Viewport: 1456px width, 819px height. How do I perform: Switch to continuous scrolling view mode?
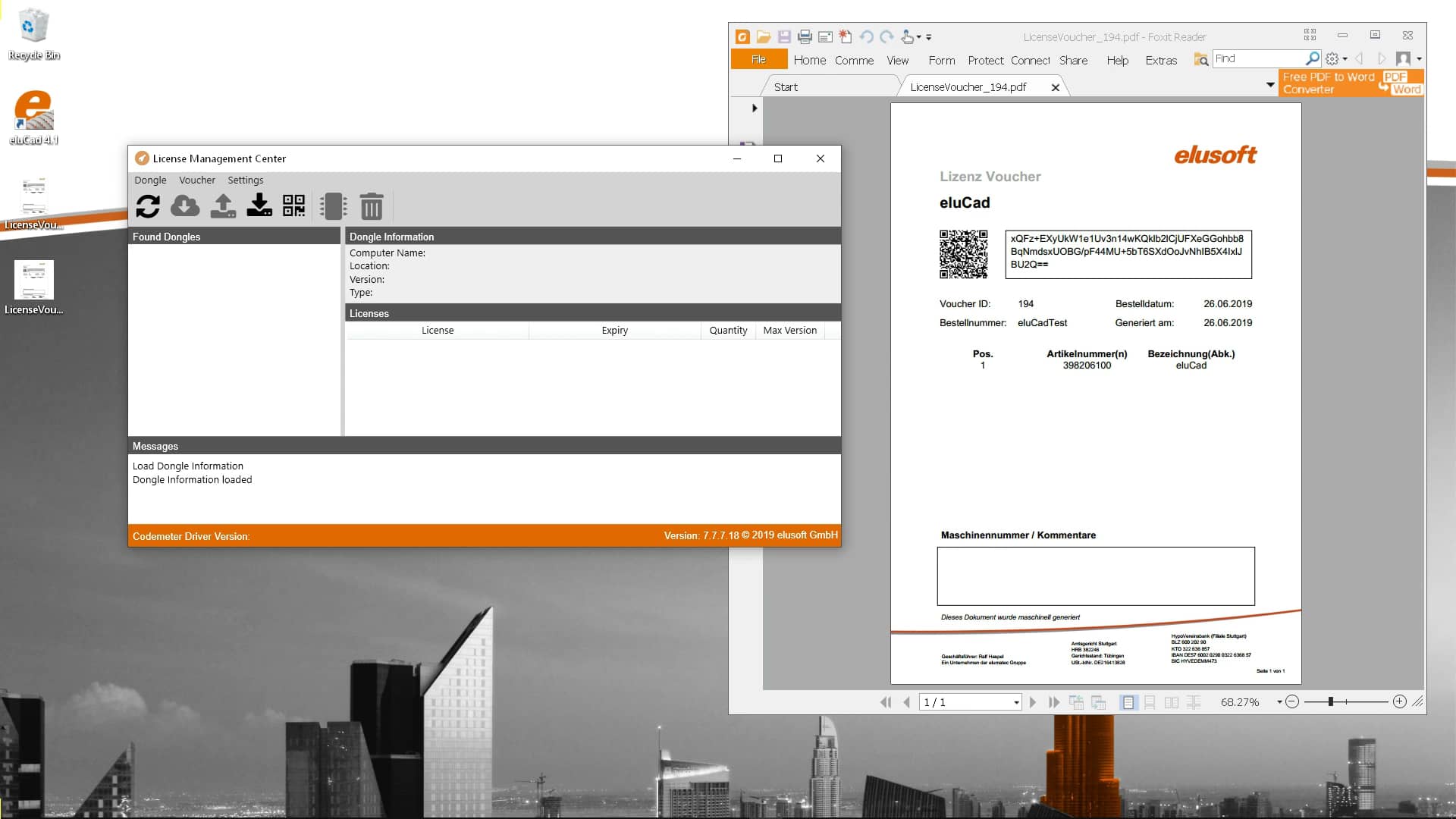(1150, 702)
